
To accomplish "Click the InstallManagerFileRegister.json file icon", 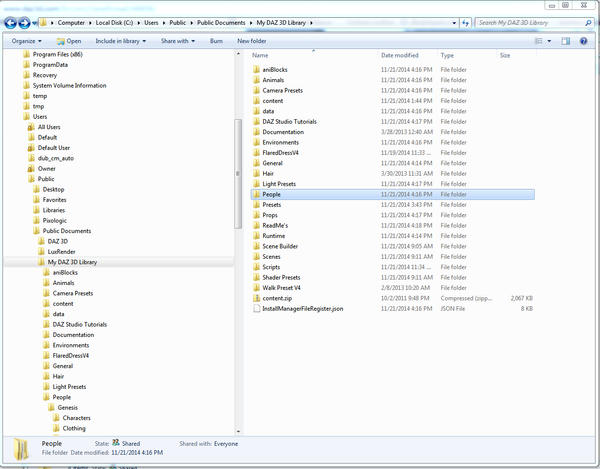I will (256, 308).
